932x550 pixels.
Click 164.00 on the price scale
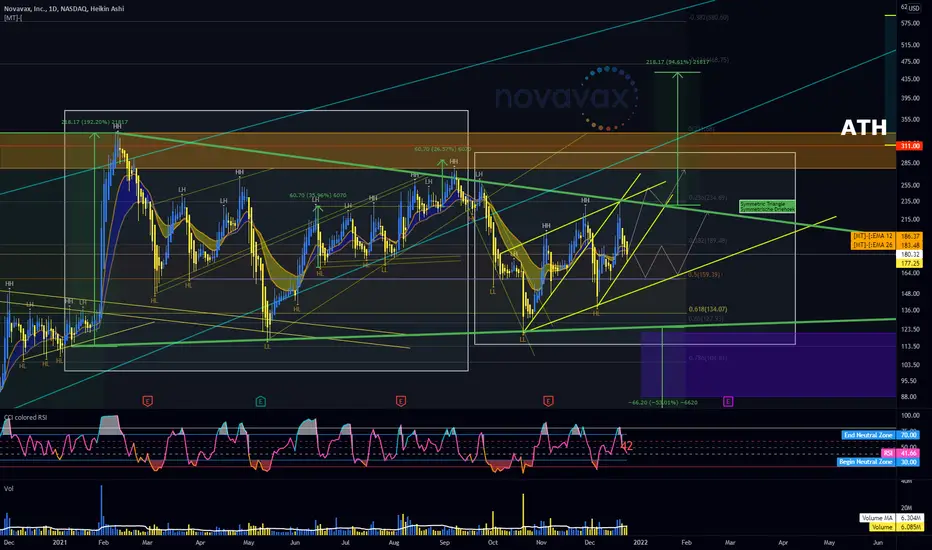pyautogui.click(x=910, y=273)
